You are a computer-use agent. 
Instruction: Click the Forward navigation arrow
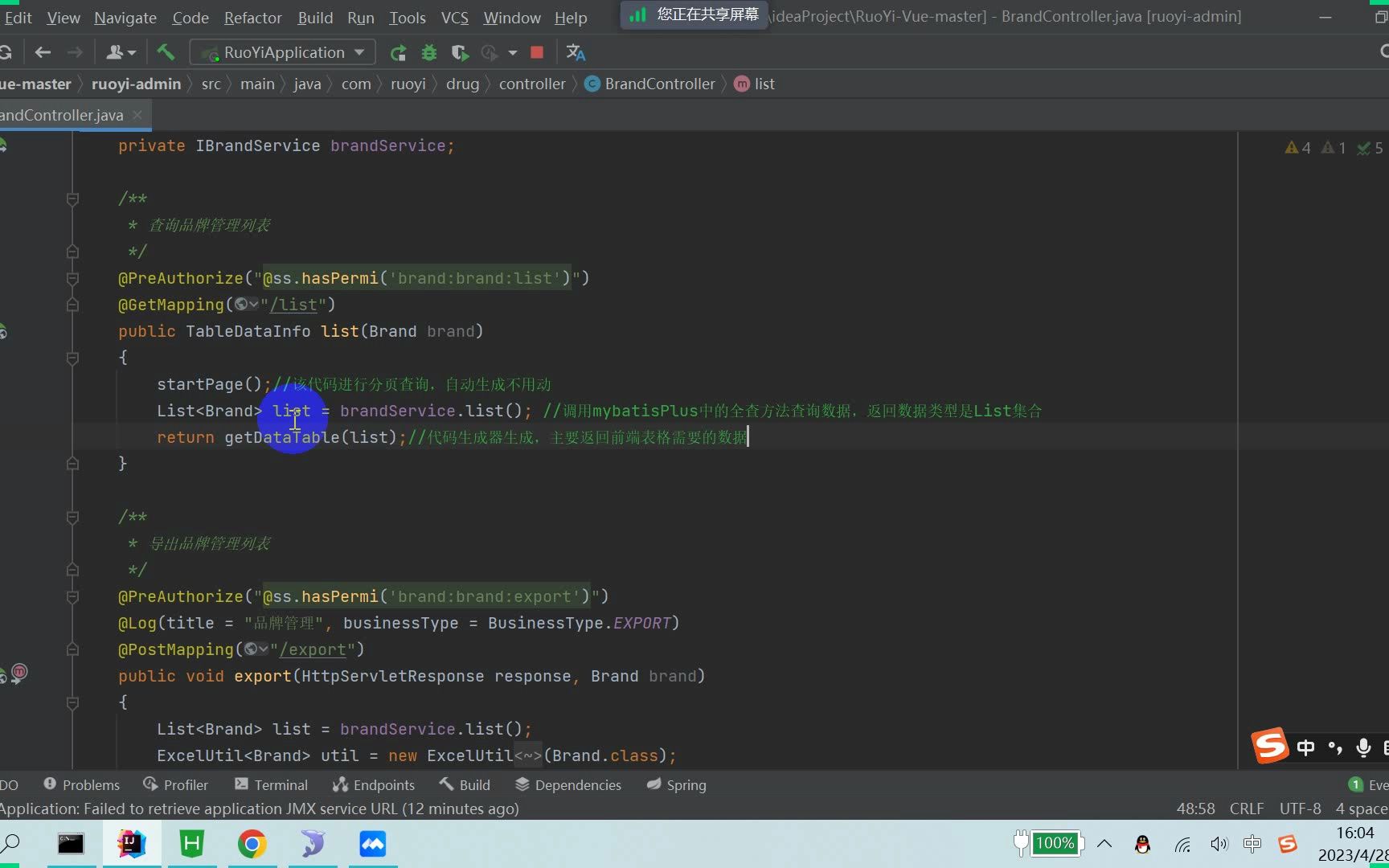[75, 52]
